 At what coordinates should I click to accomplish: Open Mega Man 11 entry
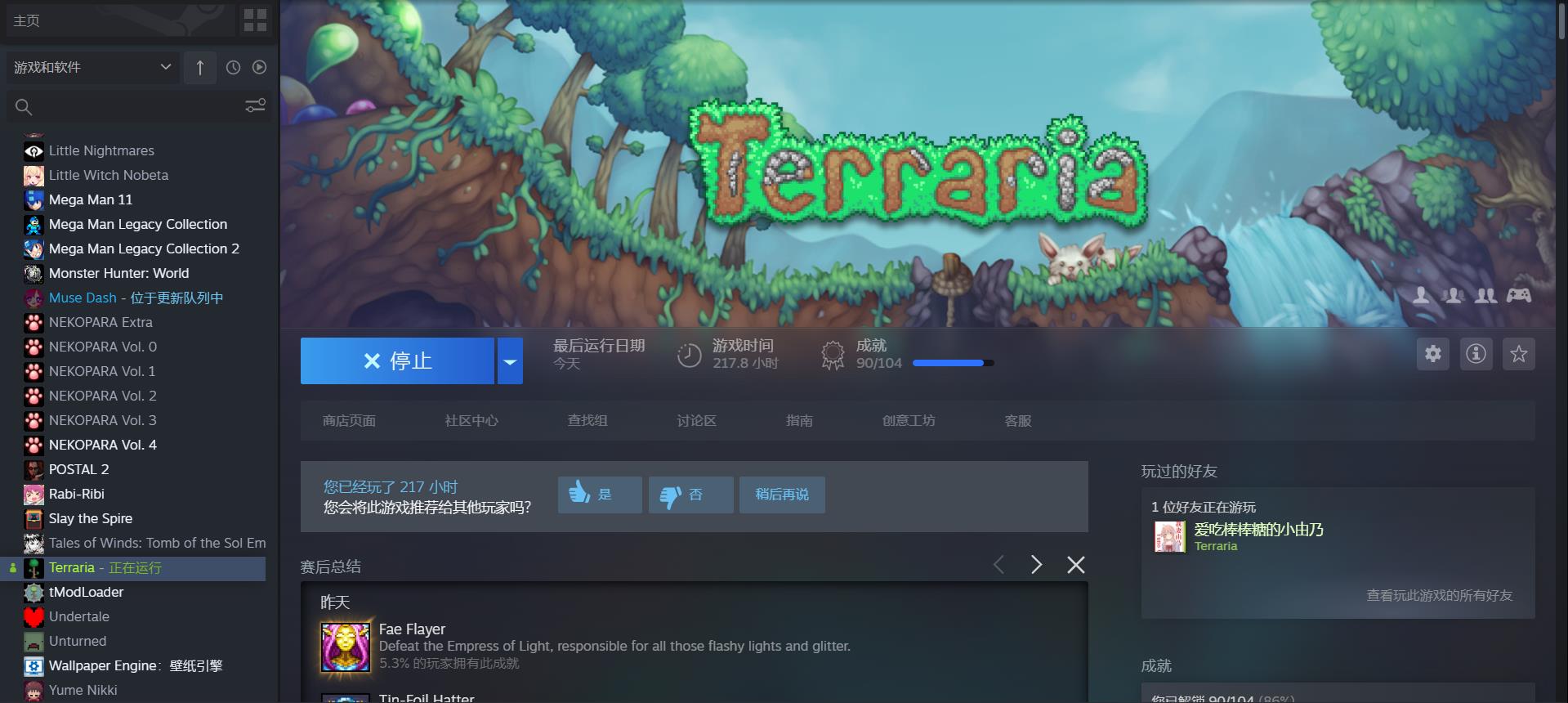91,199
